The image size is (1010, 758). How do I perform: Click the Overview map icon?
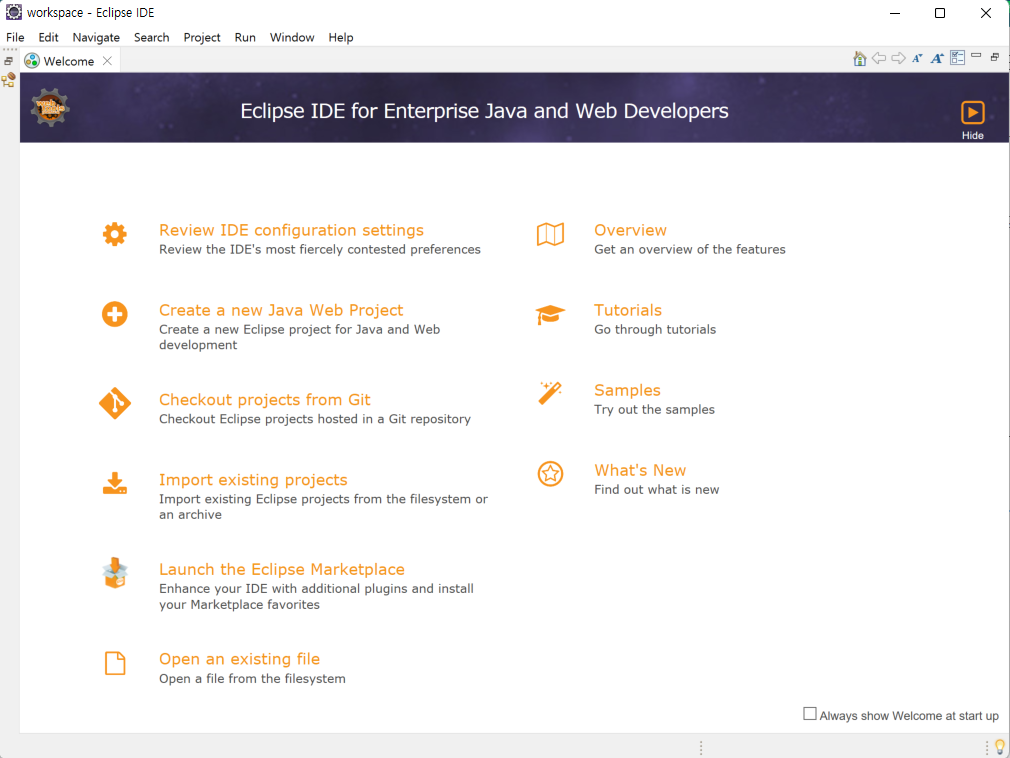[550, 234]
